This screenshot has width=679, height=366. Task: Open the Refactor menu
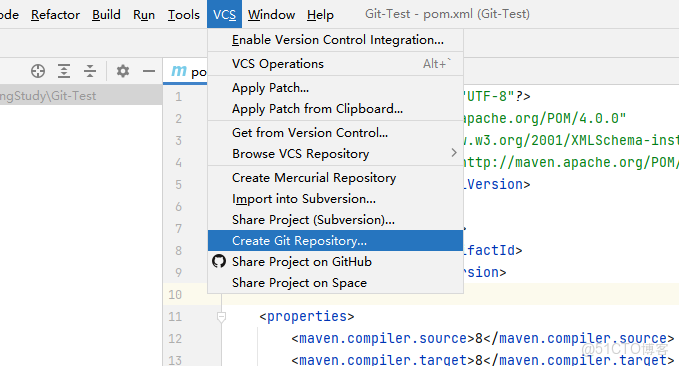coord(55,15)
